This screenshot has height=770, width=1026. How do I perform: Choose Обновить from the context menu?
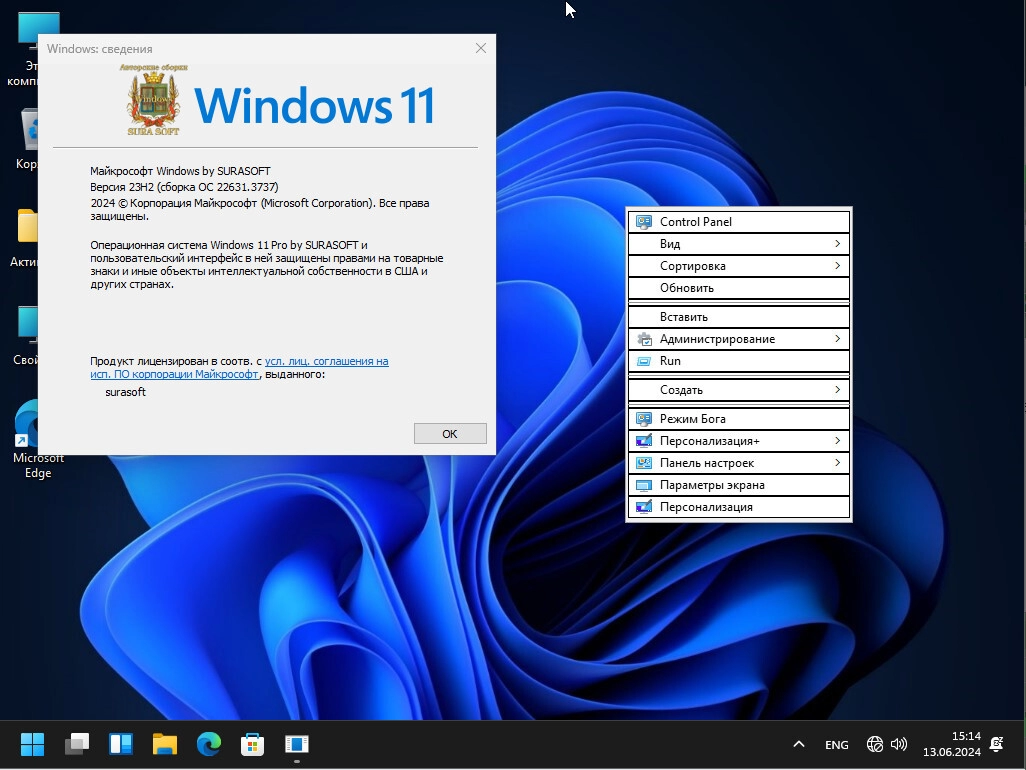tap(738, 288)
